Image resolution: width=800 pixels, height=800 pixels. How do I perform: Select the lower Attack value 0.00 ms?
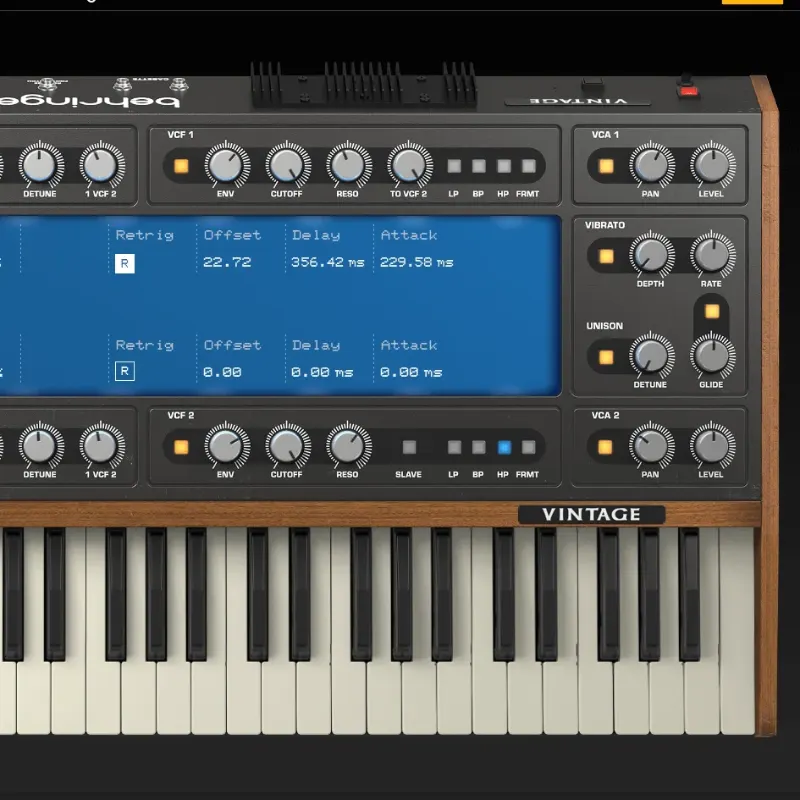(411, 372)
